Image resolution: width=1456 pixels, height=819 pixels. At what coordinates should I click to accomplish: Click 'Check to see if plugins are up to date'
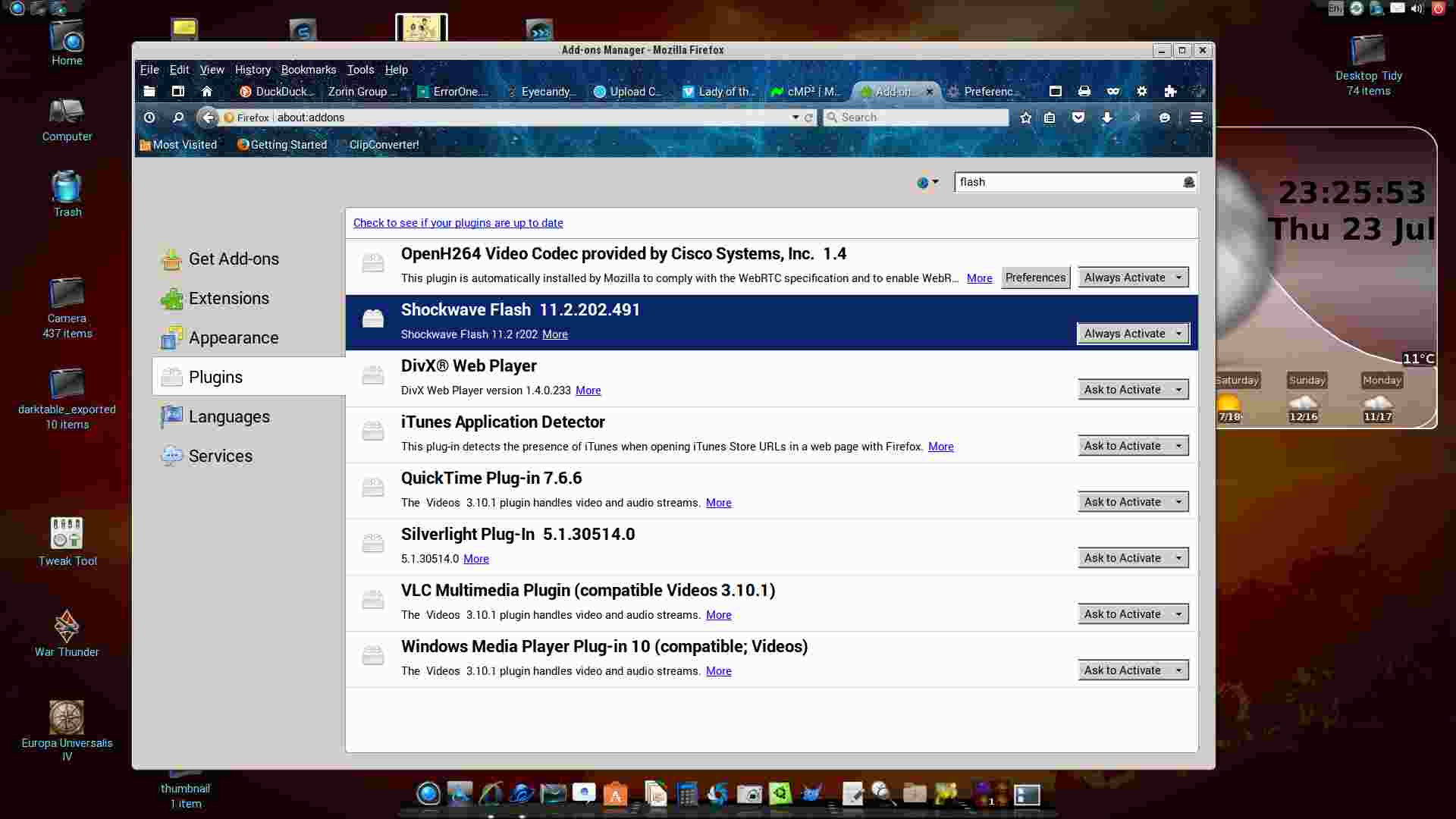458,223
